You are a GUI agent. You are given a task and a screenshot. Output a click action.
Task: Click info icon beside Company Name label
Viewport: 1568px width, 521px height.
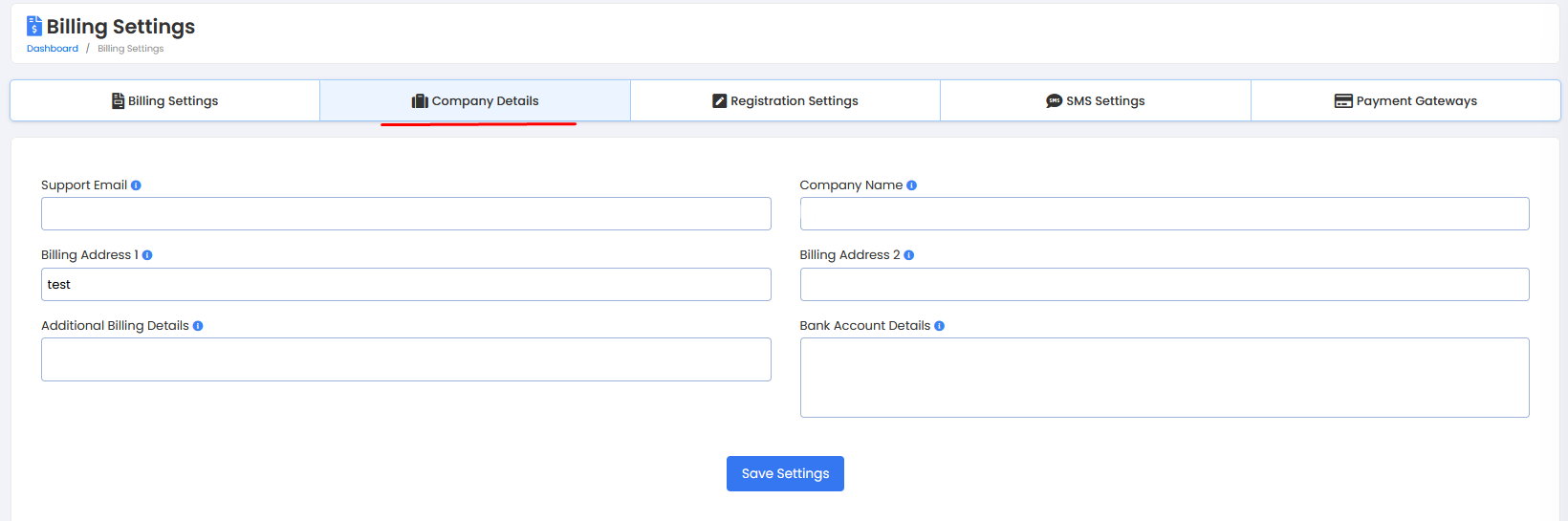click(x=911, y=185)
